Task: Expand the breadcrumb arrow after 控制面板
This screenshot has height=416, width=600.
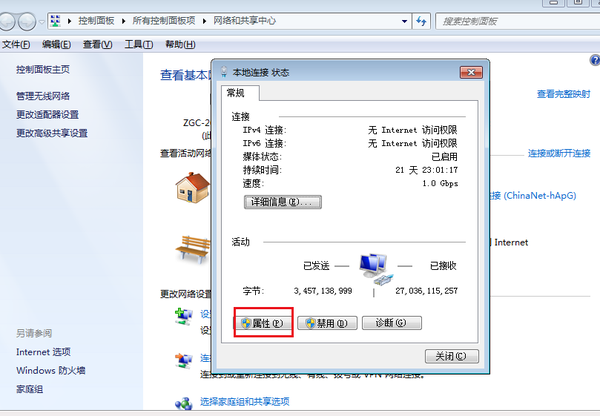Action: (123, 21)
